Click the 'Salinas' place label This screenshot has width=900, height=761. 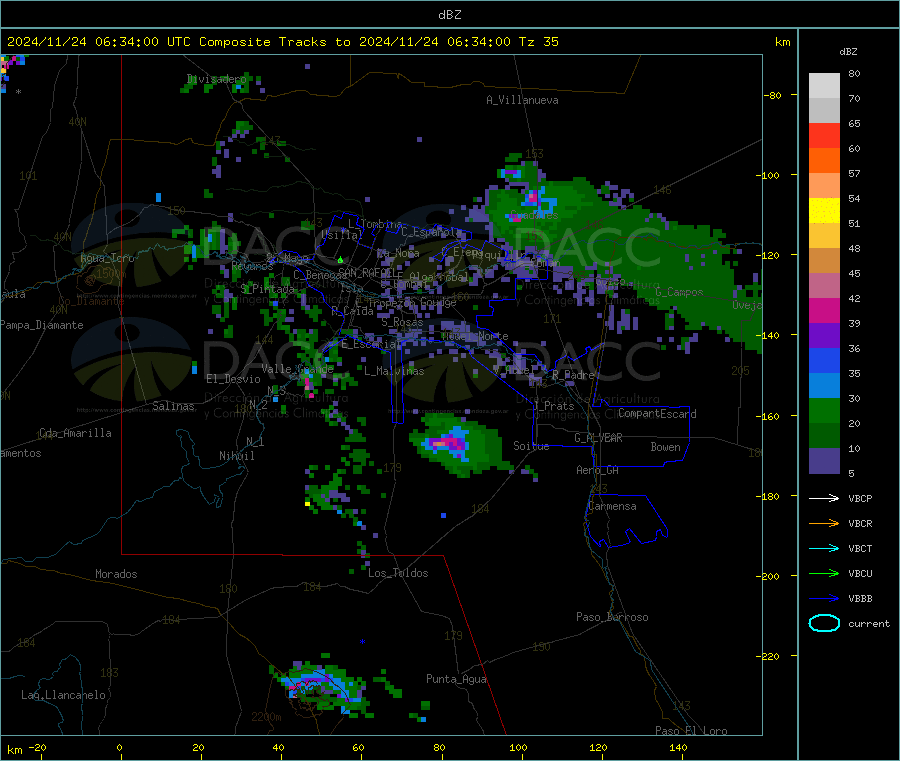[x=173, y=406]
